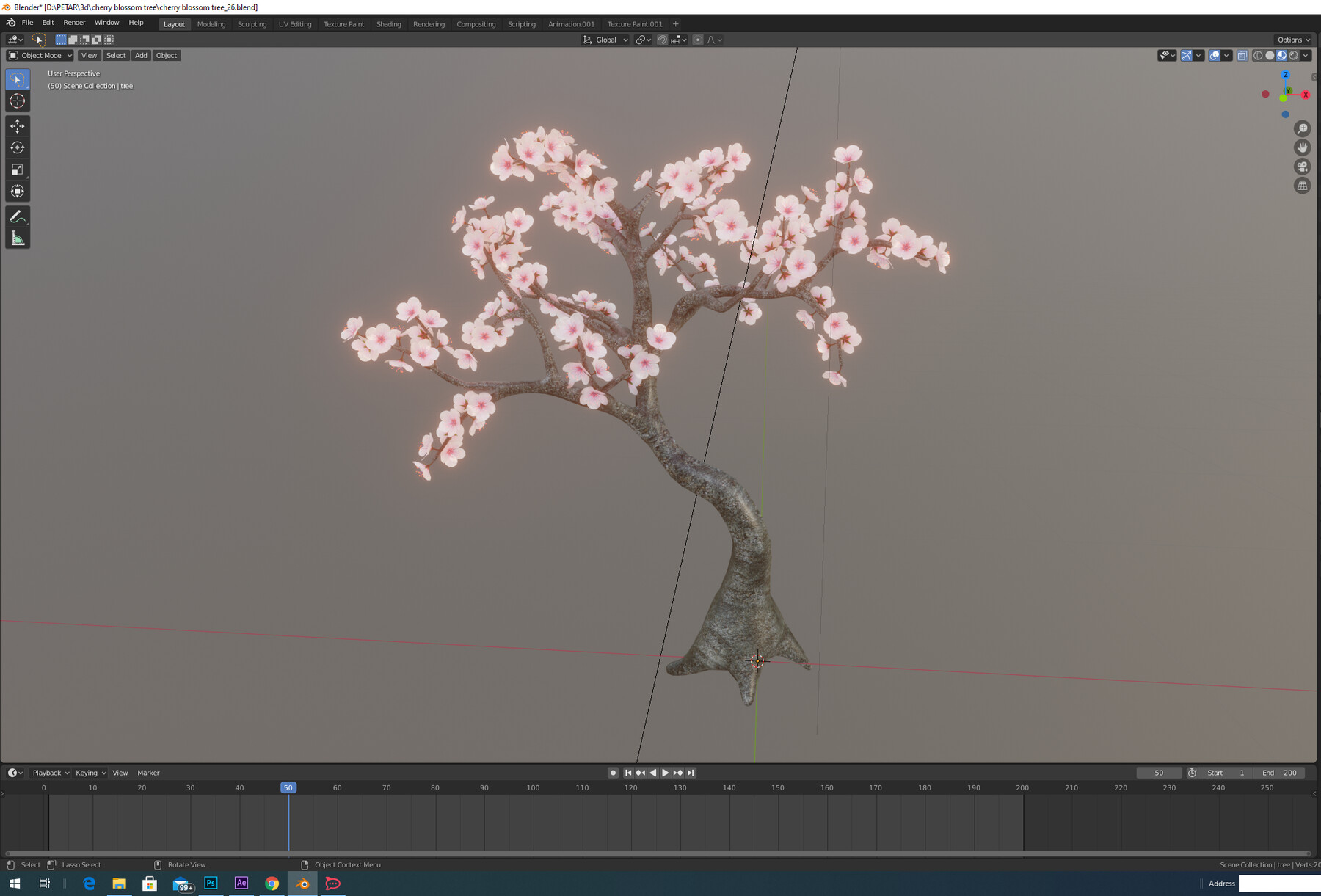The image size is (1321, 896).
Task: Open the Object Mode dropdown
Action: pos(40,55)
